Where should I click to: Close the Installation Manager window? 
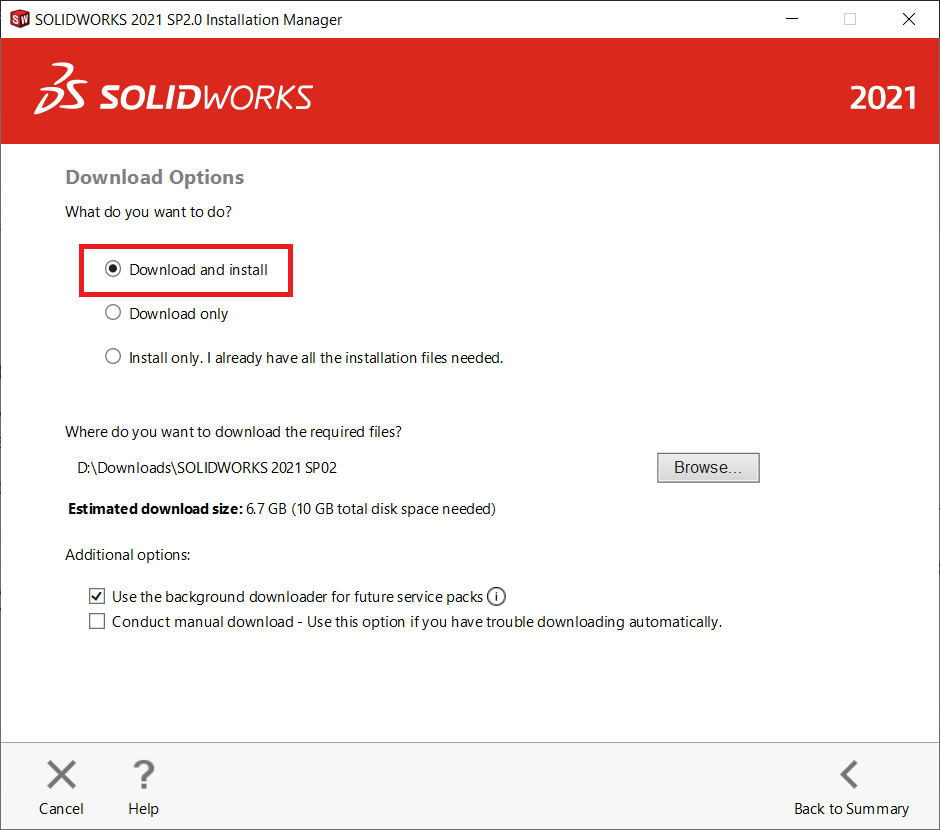[x=908, y=19]
